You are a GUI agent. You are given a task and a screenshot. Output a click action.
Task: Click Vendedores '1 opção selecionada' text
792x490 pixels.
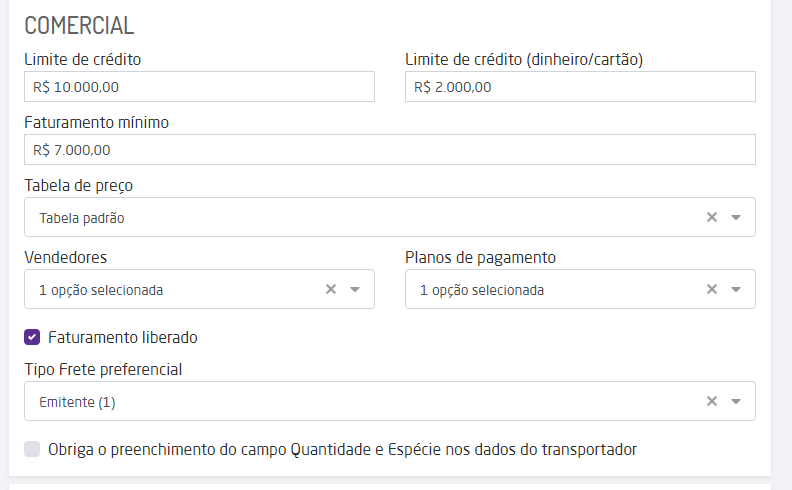[x=101, y=290]
